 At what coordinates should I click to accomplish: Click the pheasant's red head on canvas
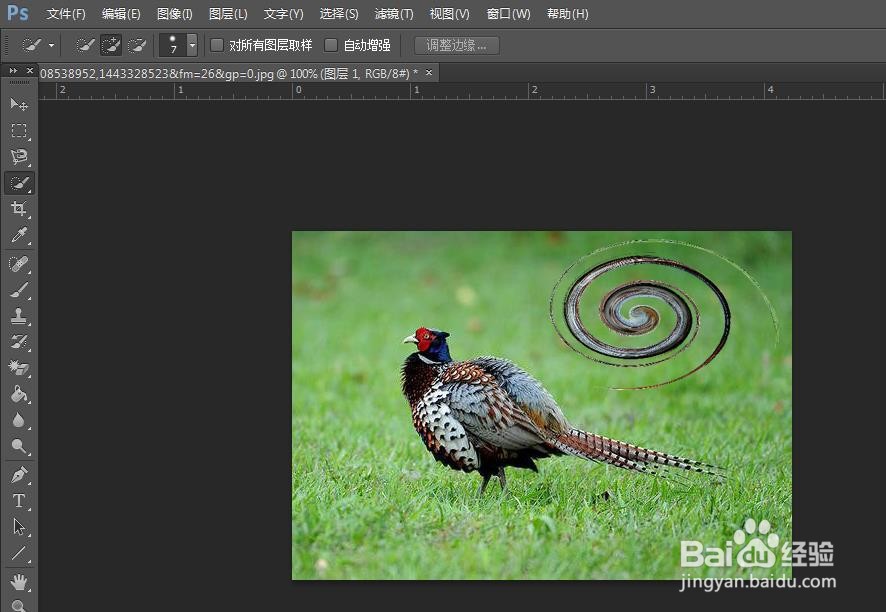pyautogui.click(x=424, y=339)
